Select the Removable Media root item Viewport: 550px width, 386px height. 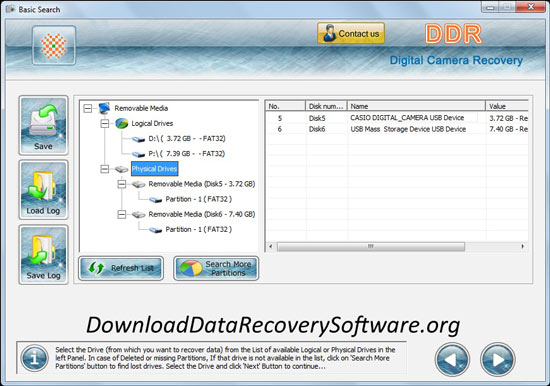pyautogui.click(x=141, y=108)
